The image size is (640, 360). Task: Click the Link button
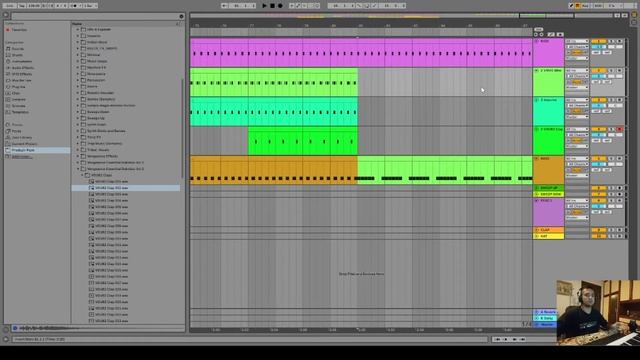coord(9,6)
